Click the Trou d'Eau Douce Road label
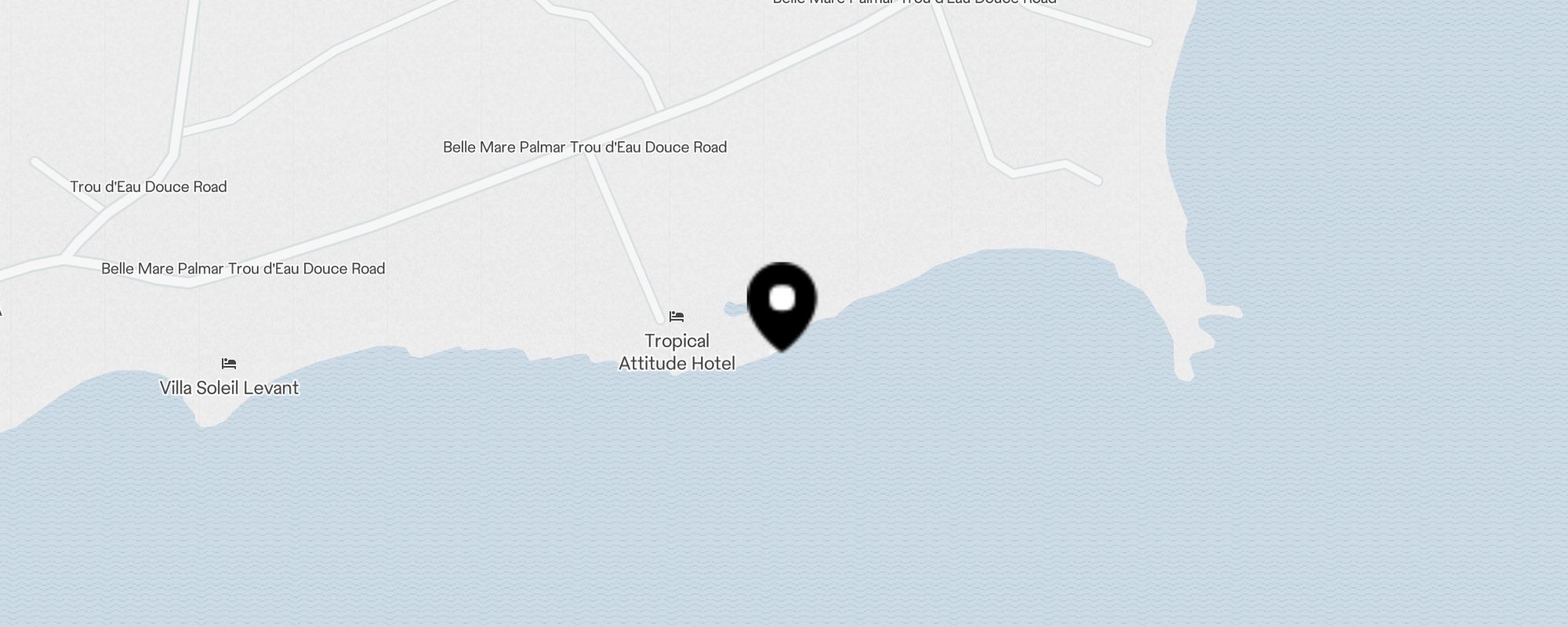Screen dimensions: 1568x627 (148, 187)
